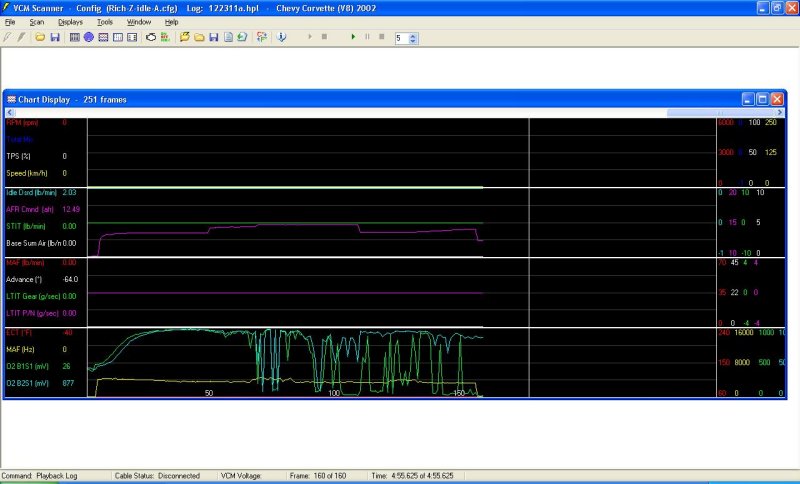Image resolution: width=800 pixels, height=484 pixels.
Task: Click the Speed (km/h) chart label
Action: (27, 173)
